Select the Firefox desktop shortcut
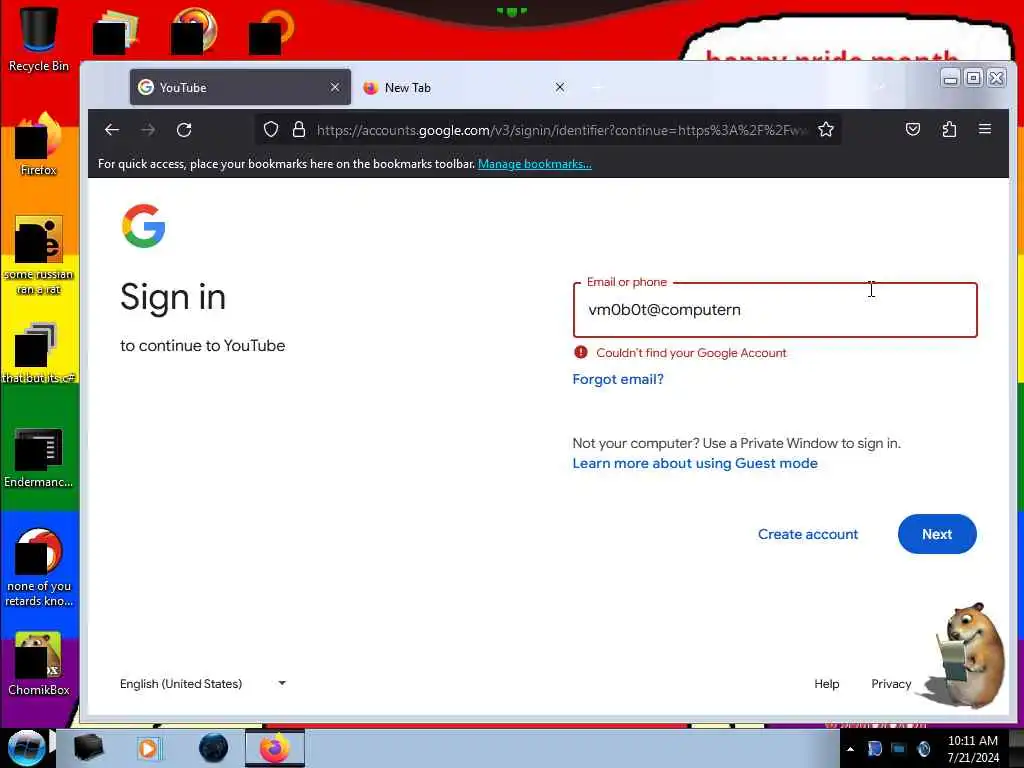 [x=39, y=144]
